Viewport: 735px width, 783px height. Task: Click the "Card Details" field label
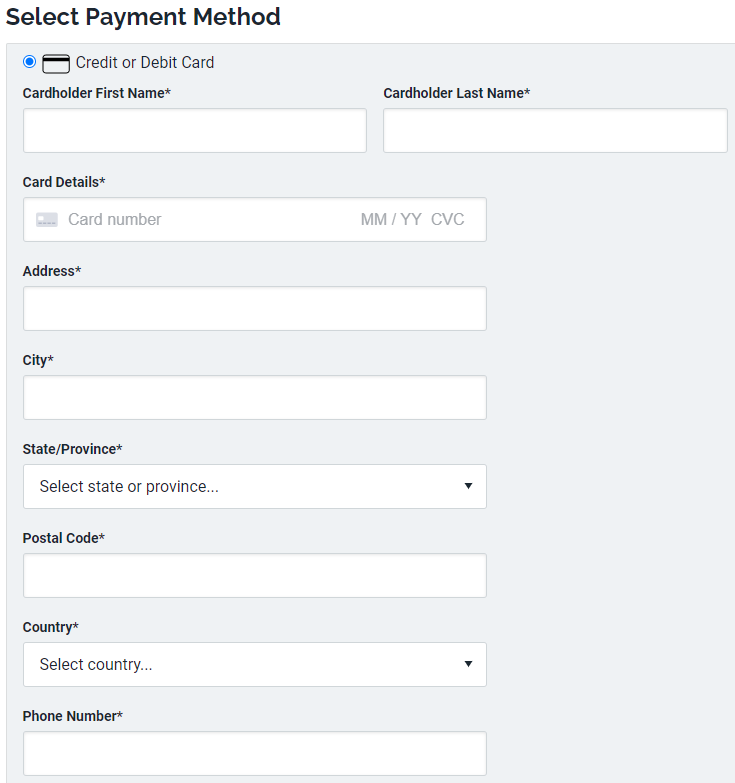point(63,182)
